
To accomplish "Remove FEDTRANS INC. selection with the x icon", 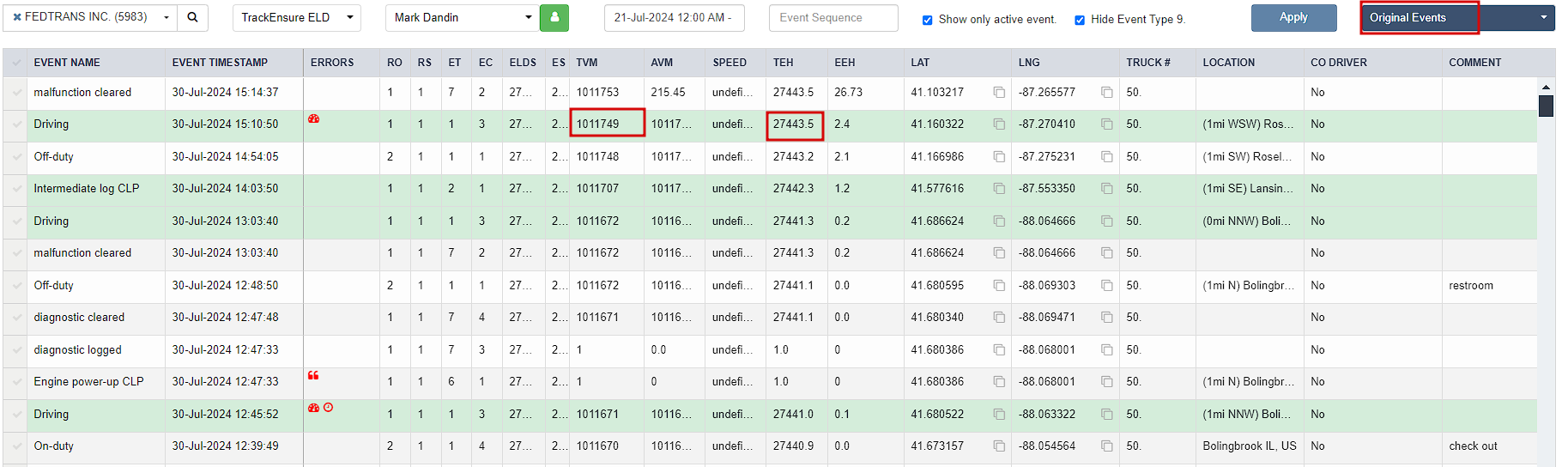I will pyautogui.click(x=17, y=17).
